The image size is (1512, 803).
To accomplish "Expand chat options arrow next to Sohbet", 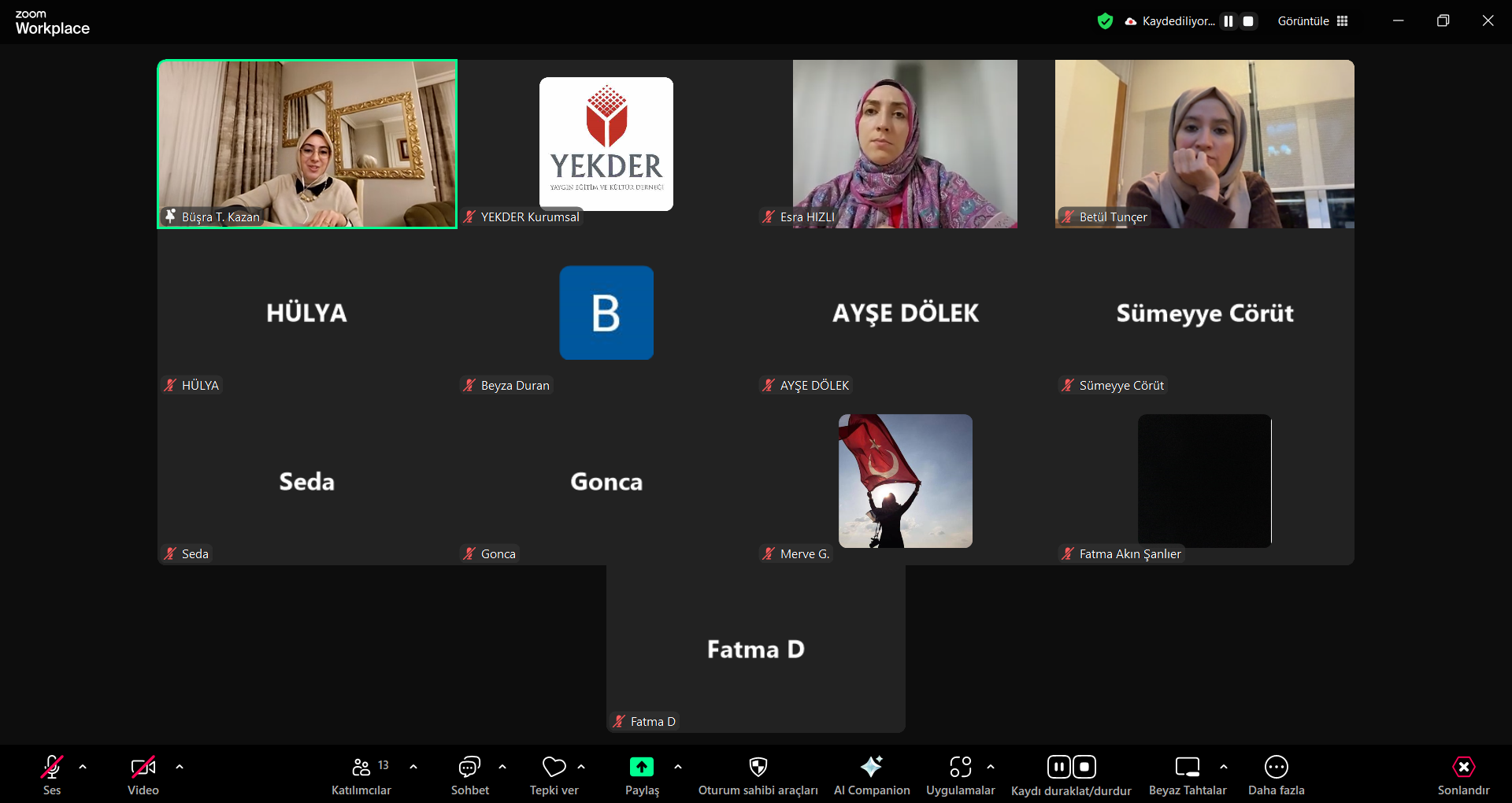I will pyautogui.click(x=502, y=767).
